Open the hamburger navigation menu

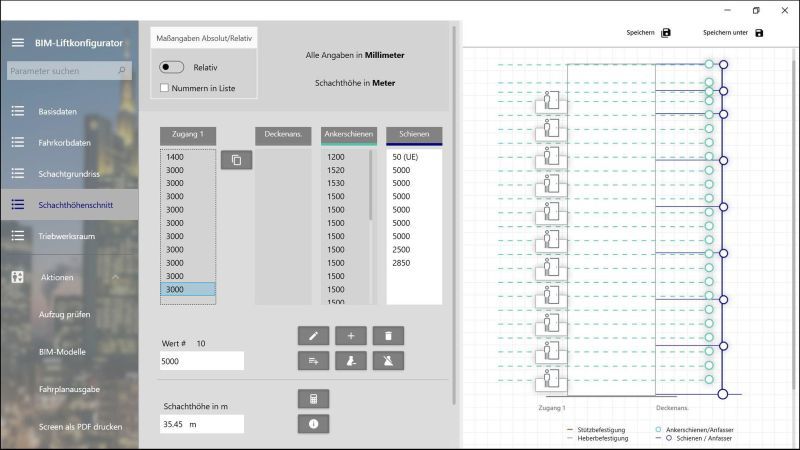coord(17,43)
